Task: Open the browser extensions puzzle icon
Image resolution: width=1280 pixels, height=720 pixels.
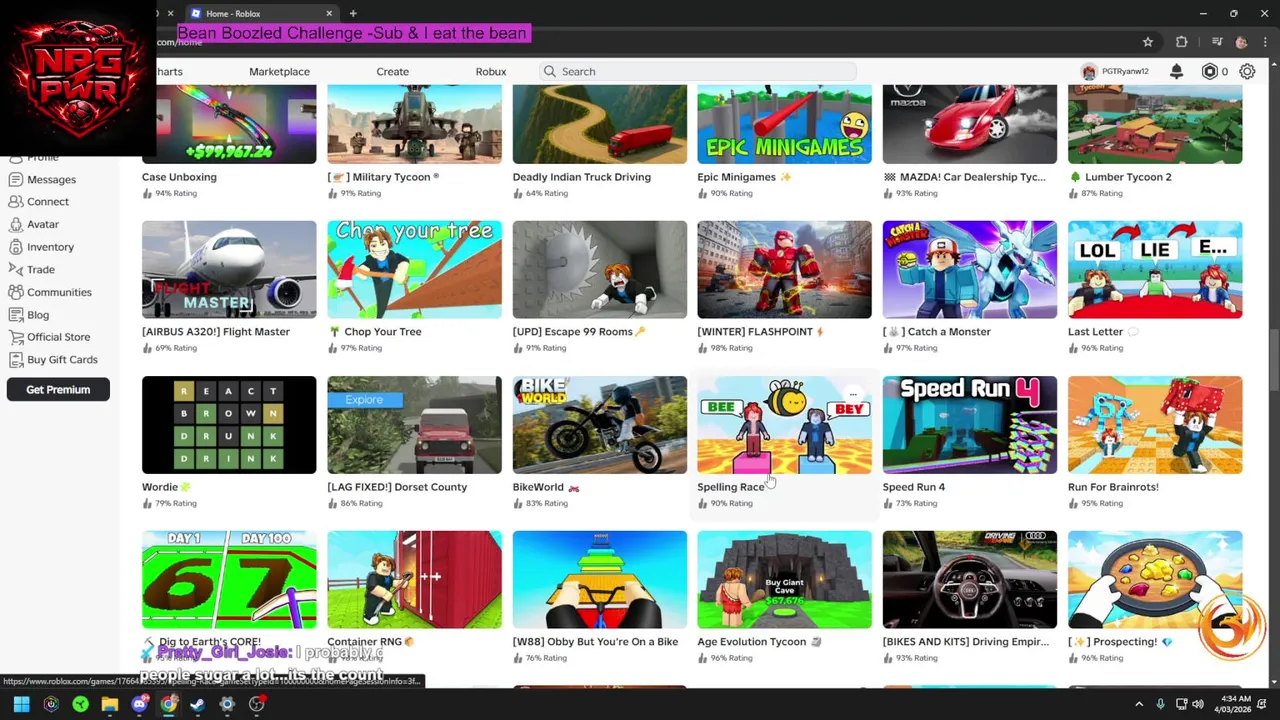Action: click(x=1182, y=42)
